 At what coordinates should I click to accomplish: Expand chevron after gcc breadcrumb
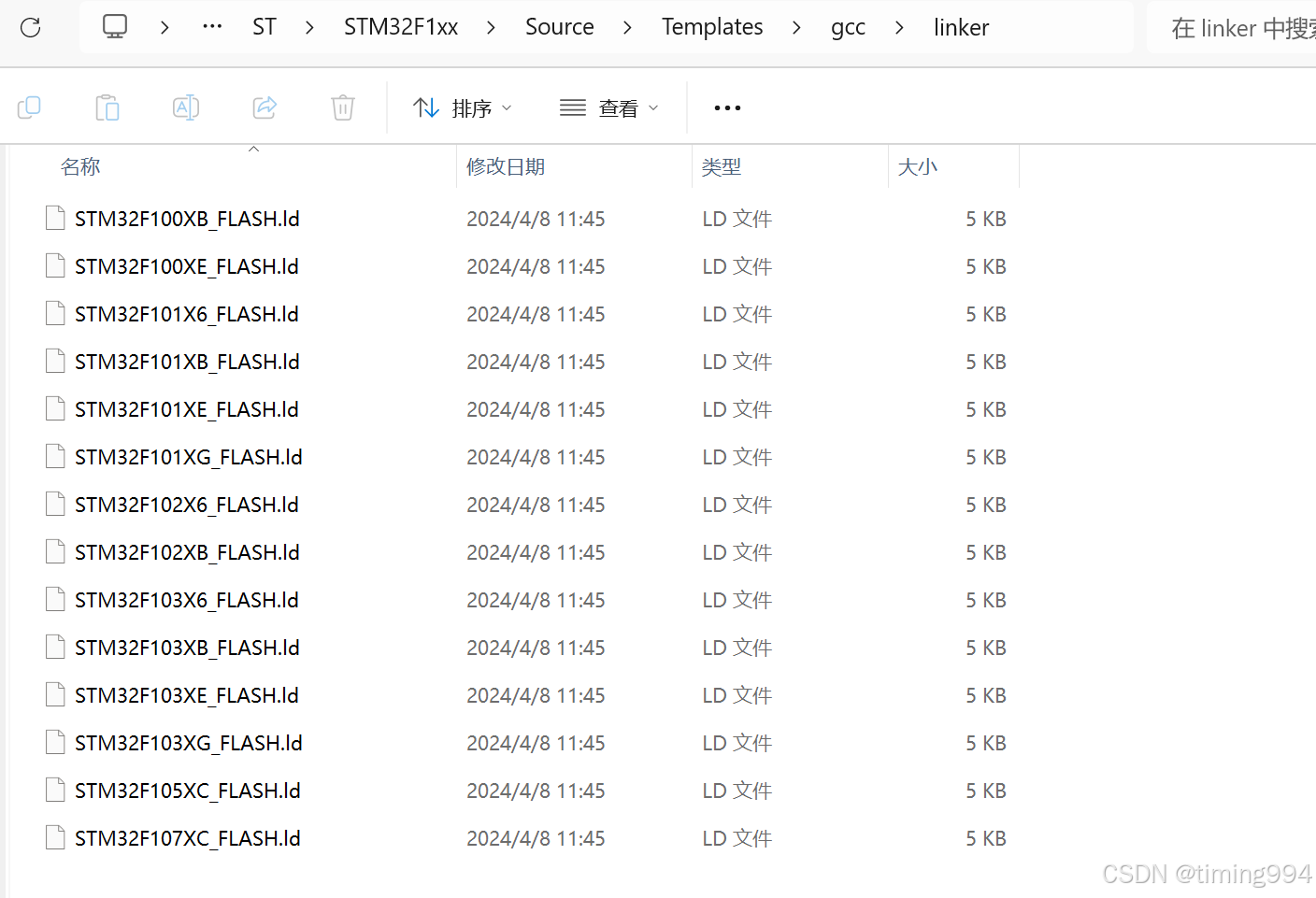tap(899, 27)
